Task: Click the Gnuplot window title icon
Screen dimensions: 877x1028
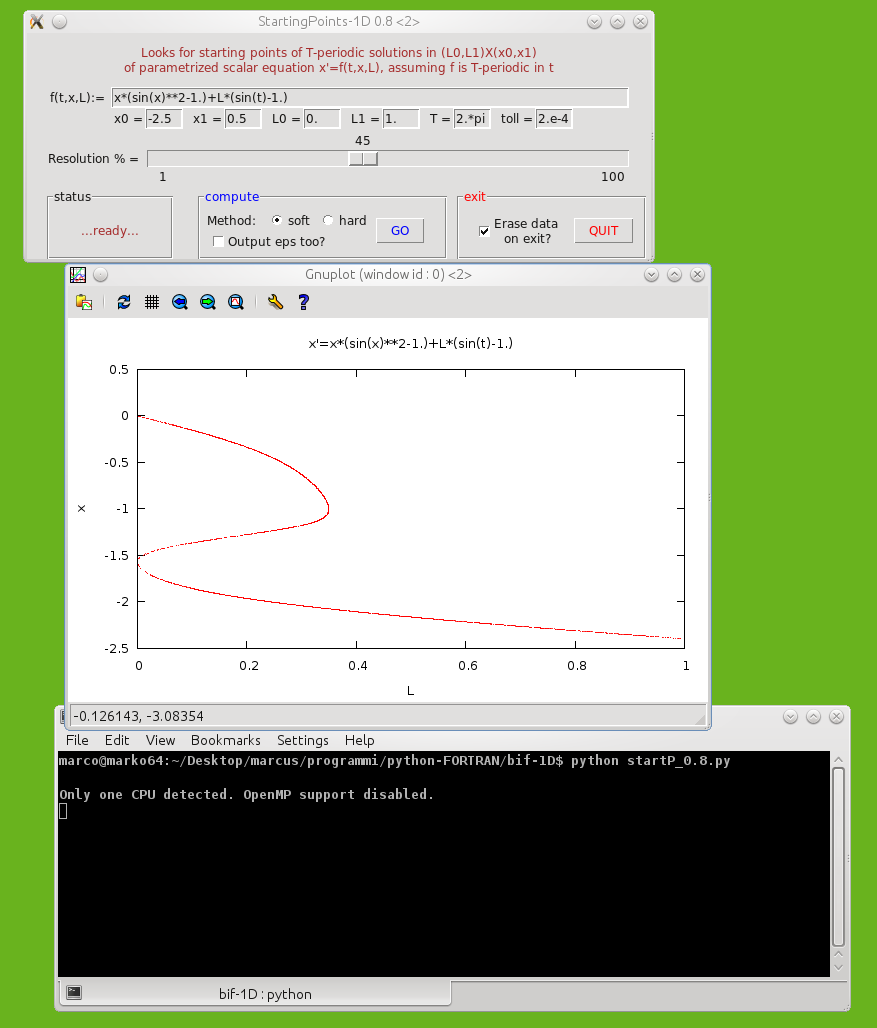Action: (78, 275)
